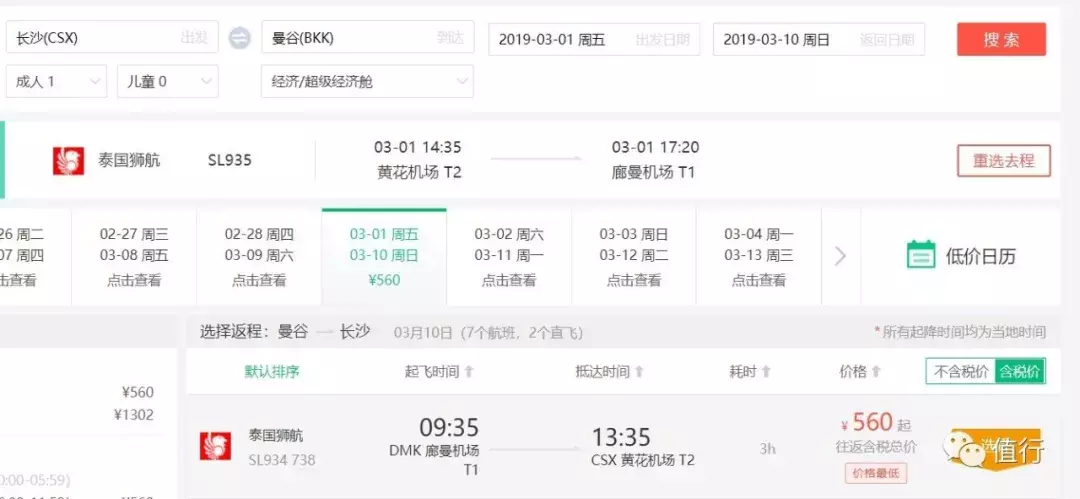Show next dates with right chevron
This screenshot has width=1080, height=499.
(840, 256)
